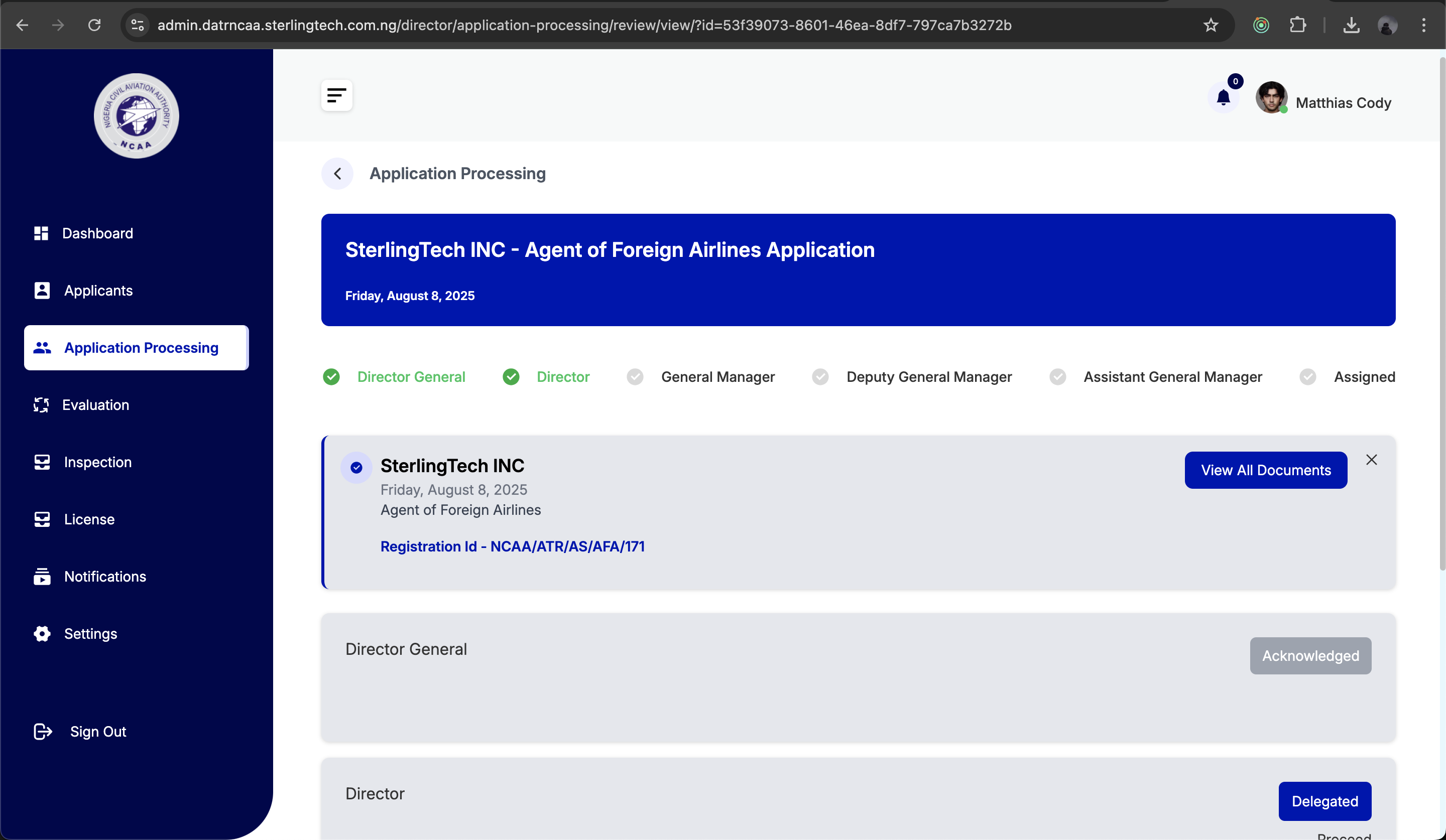Select the Director stage label

coord(563,377)
